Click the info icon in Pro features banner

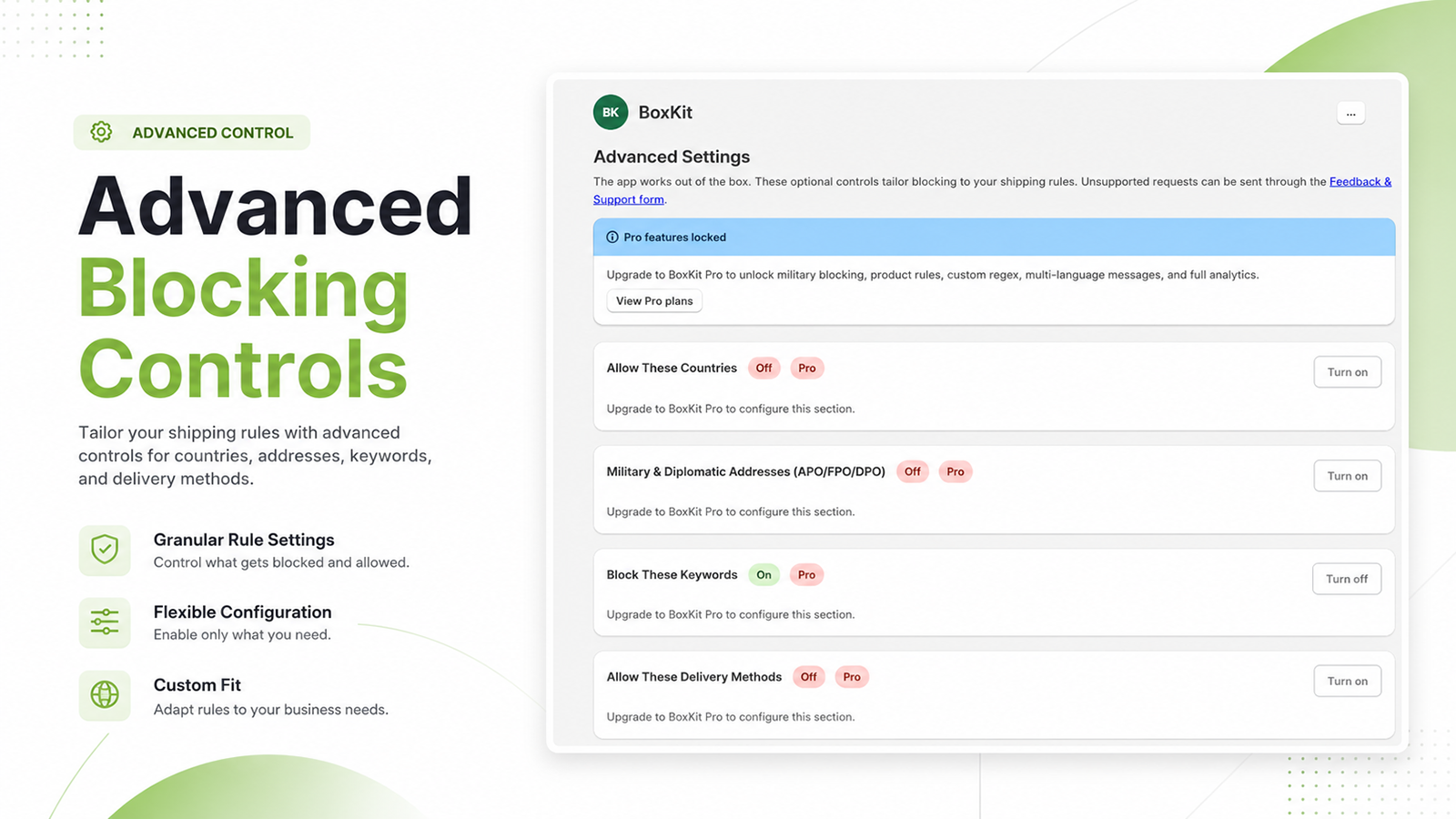click(612, 238)
